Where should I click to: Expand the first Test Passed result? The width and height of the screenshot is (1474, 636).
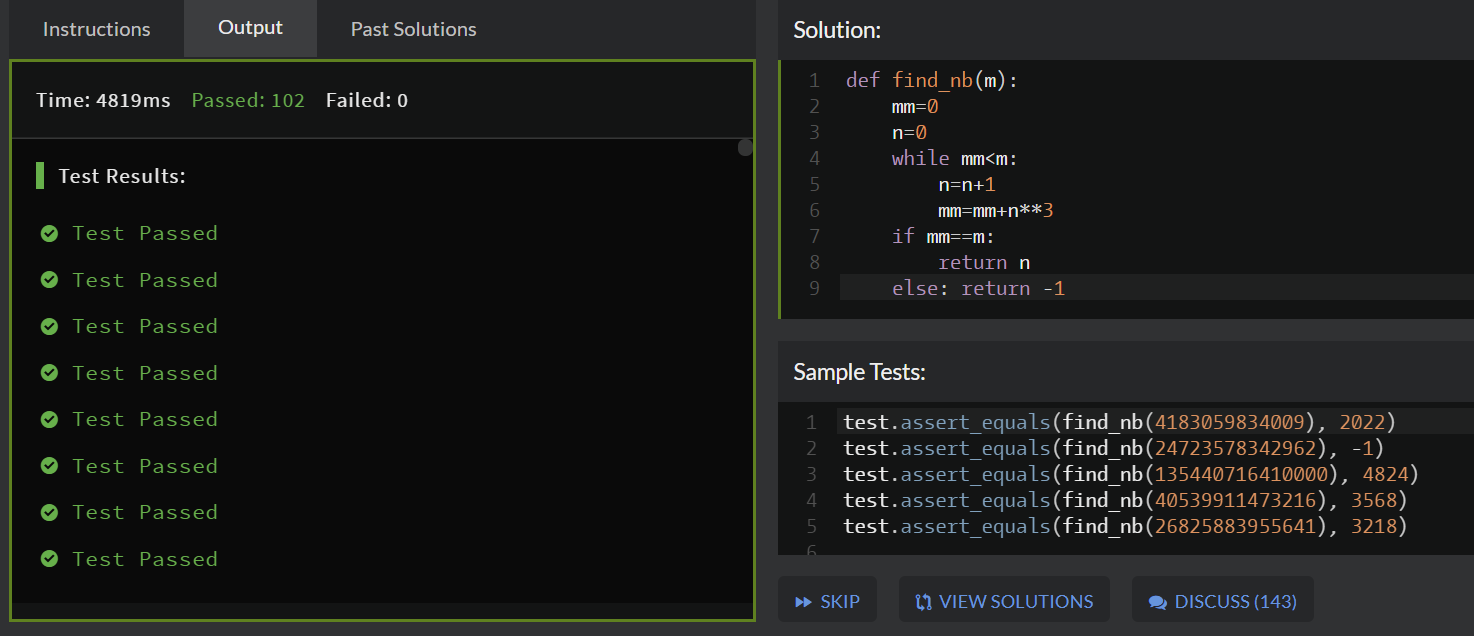coord(144,233)
